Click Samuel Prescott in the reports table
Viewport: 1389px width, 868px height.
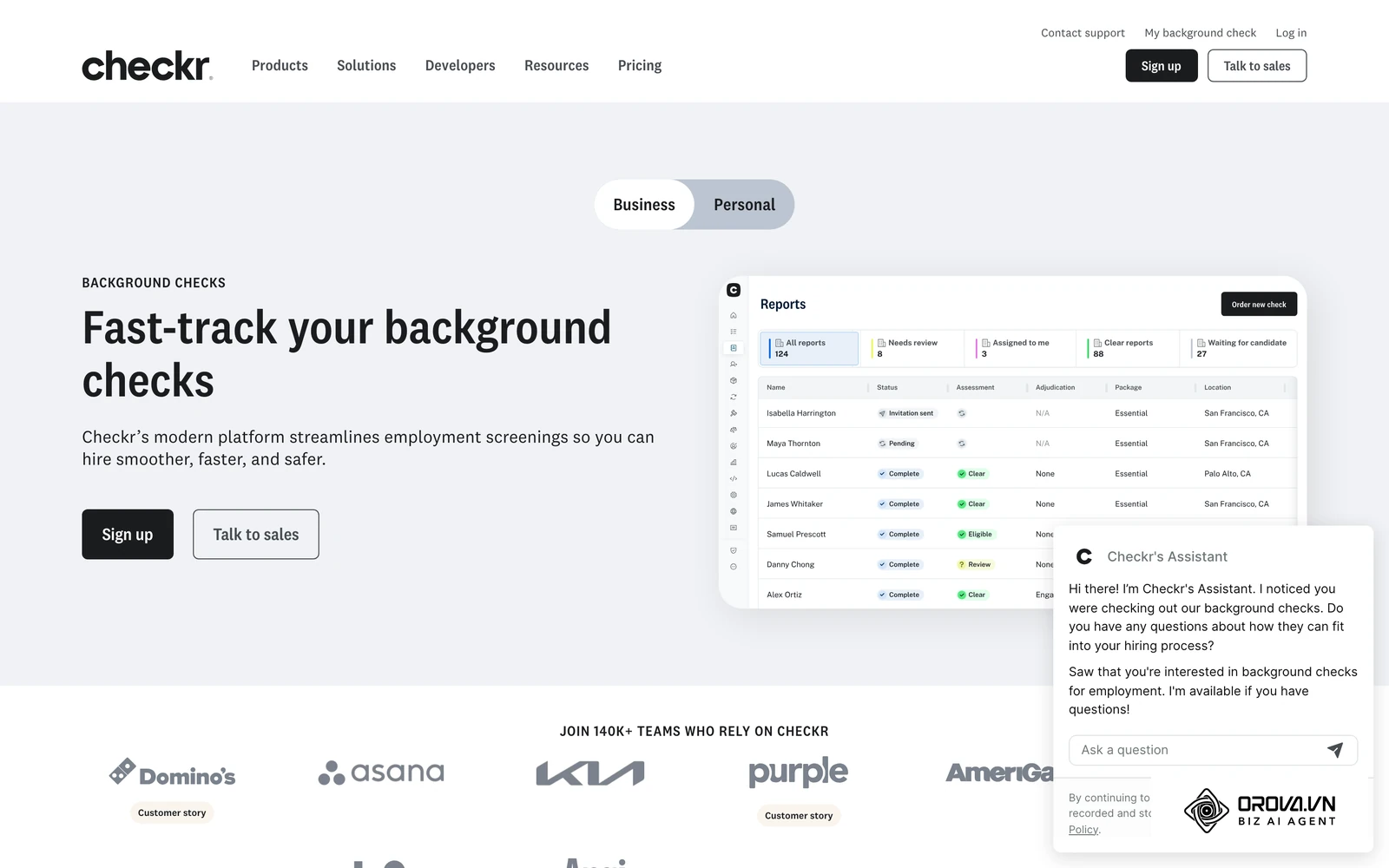pyautogui.click(x=796, y=535)
